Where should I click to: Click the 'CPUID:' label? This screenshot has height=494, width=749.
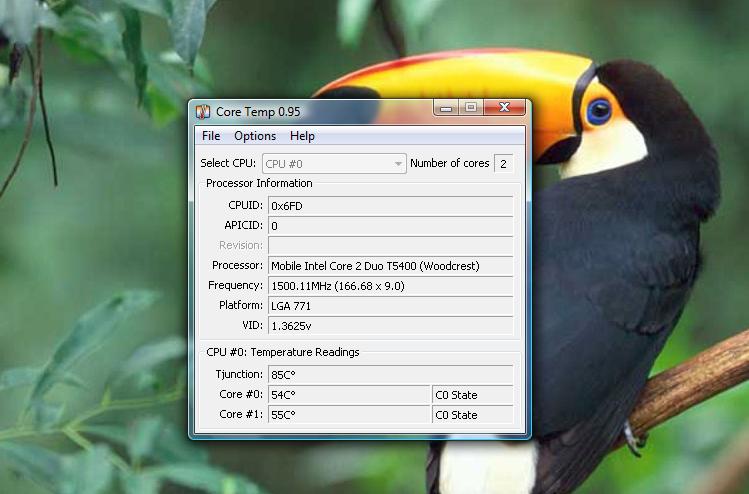tap(246, 205)
